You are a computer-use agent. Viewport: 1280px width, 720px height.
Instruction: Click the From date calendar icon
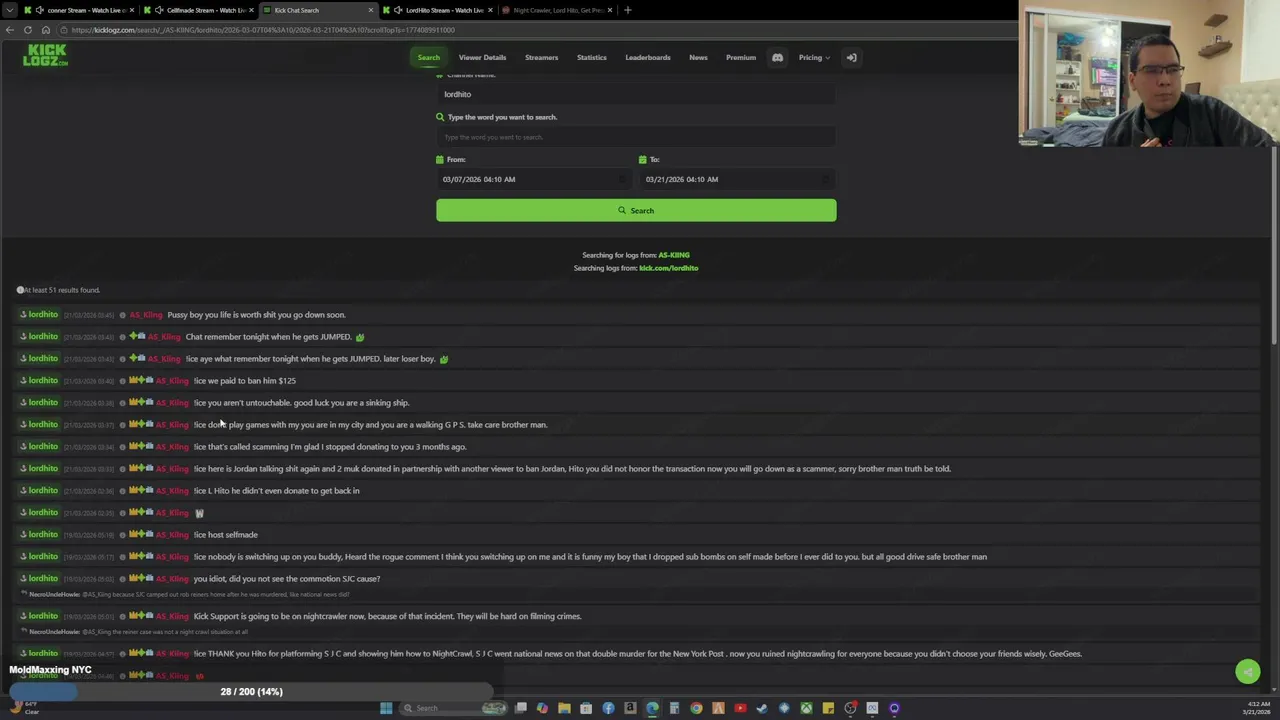point(439,159)
